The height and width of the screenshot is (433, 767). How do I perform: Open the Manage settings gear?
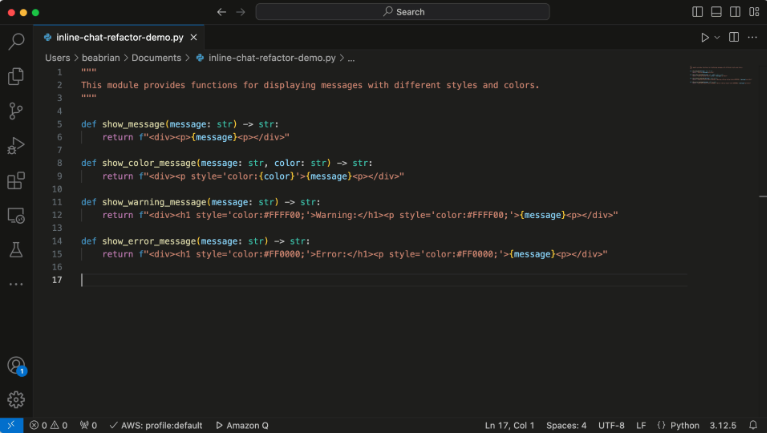(16, 400)
